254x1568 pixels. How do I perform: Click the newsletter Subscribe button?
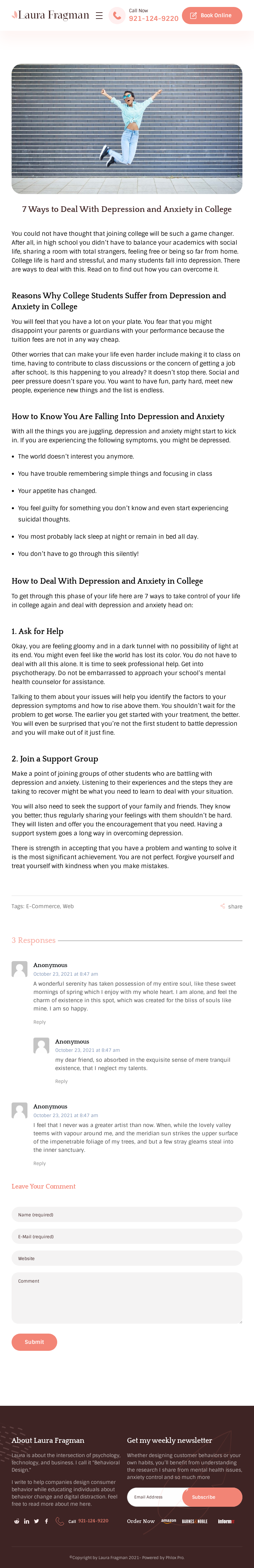pos(204,1497)
